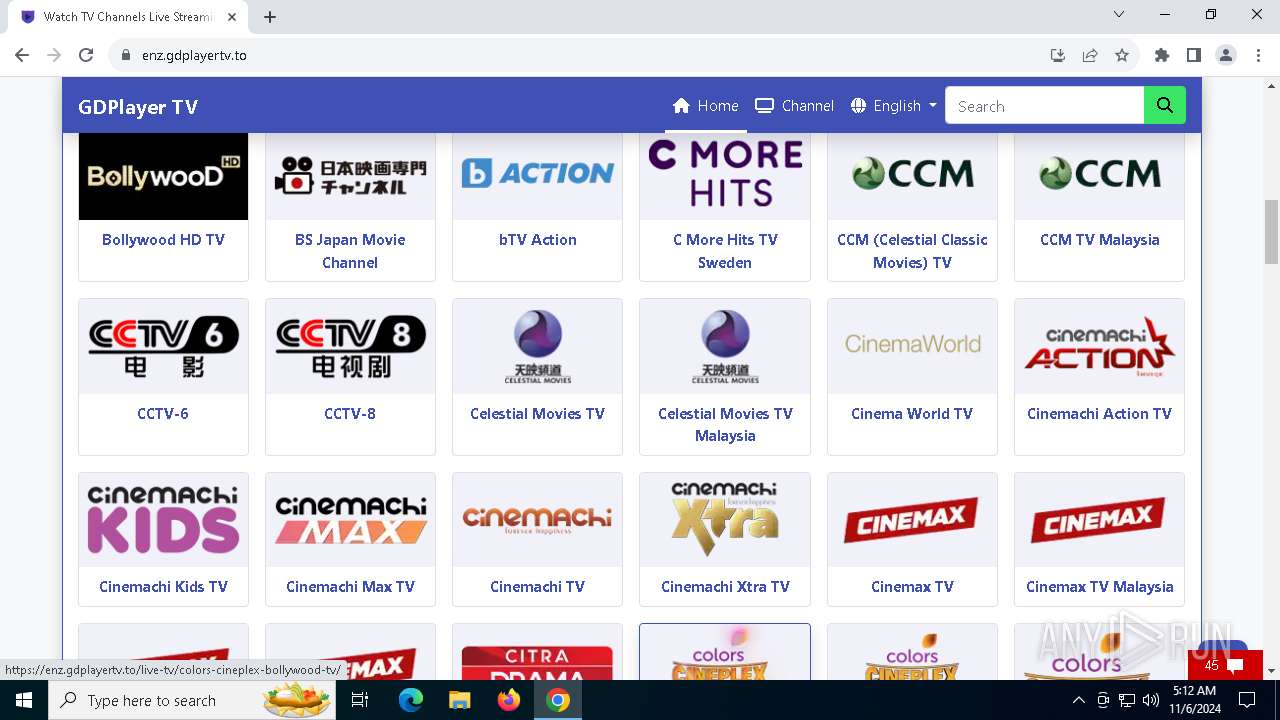Click the green search magnifier button
1280x720 pixels.
point(1164,105)
